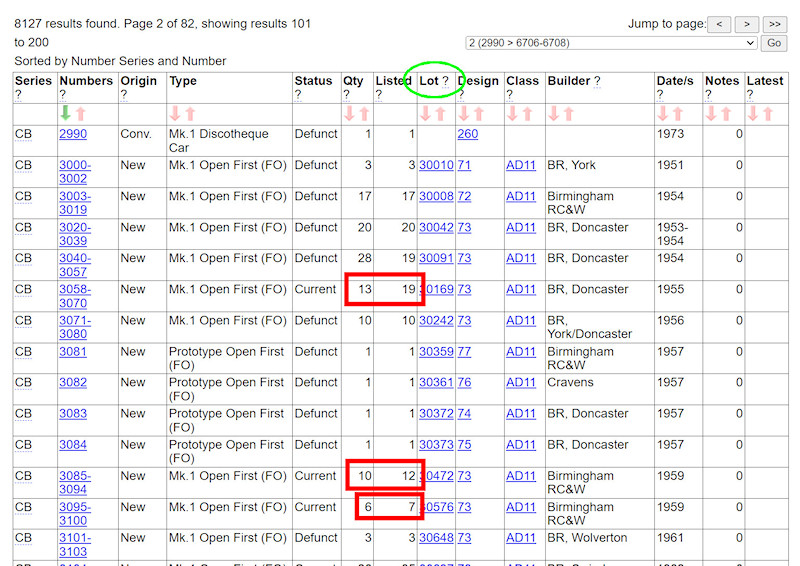Screen dimensions: 800x566
Task: Sort Date/s column descending with down arrow
Action: coord(664,114)
